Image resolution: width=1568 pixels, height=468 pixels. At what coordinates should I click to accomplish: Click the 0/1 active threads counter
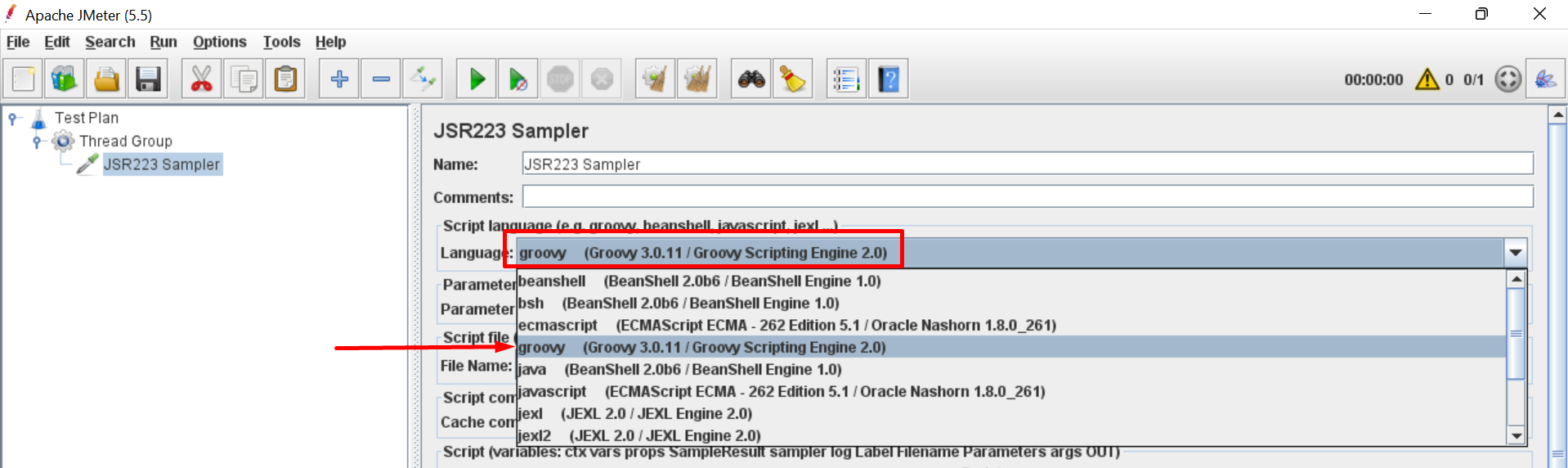pyautogui.click(x=1473, y=79)
